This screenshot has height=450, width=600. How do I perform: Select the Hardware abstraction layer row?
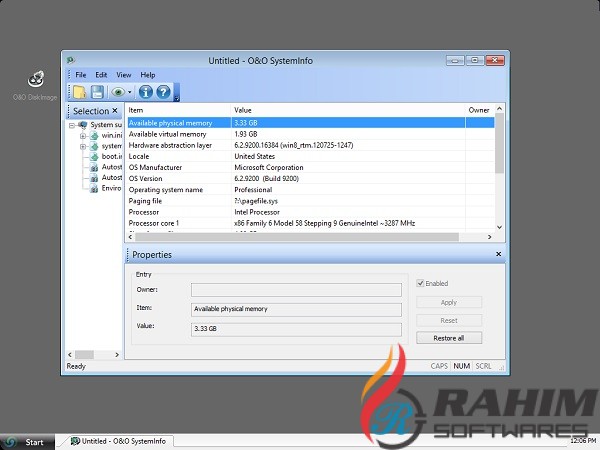(310, 145)
